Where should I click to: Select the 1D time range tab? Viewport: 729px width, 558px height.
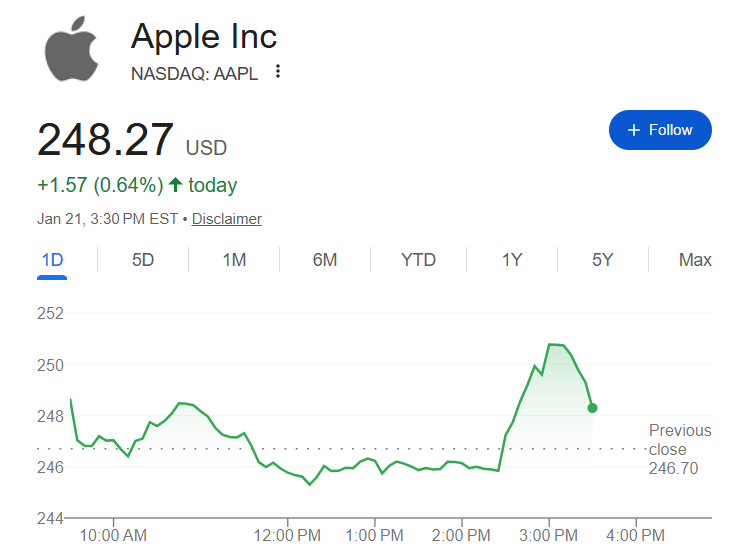click(x=52, y=260)
